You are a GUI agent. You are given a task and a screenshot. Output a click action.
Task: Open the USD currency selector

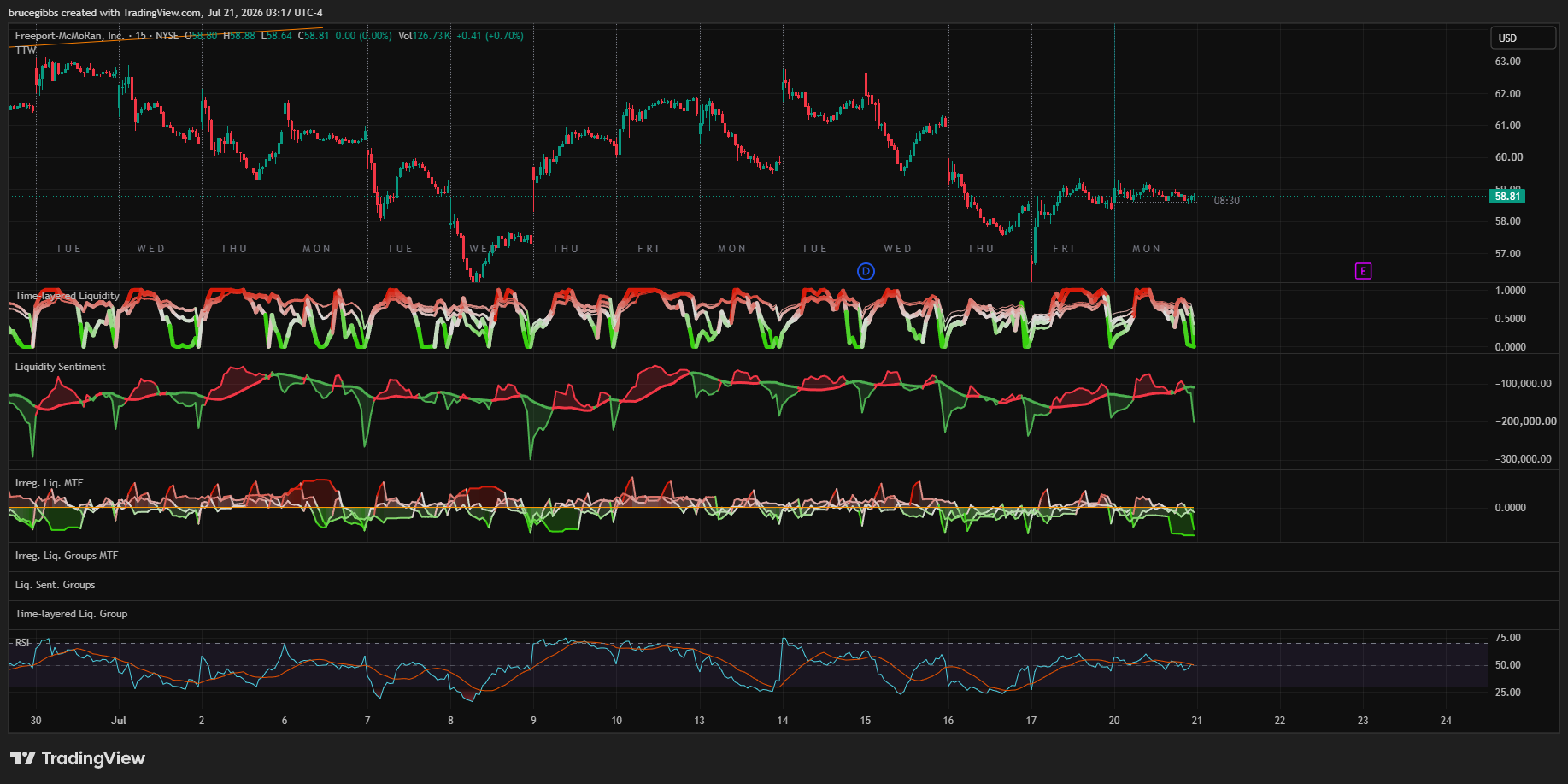tap(1524, 38)
